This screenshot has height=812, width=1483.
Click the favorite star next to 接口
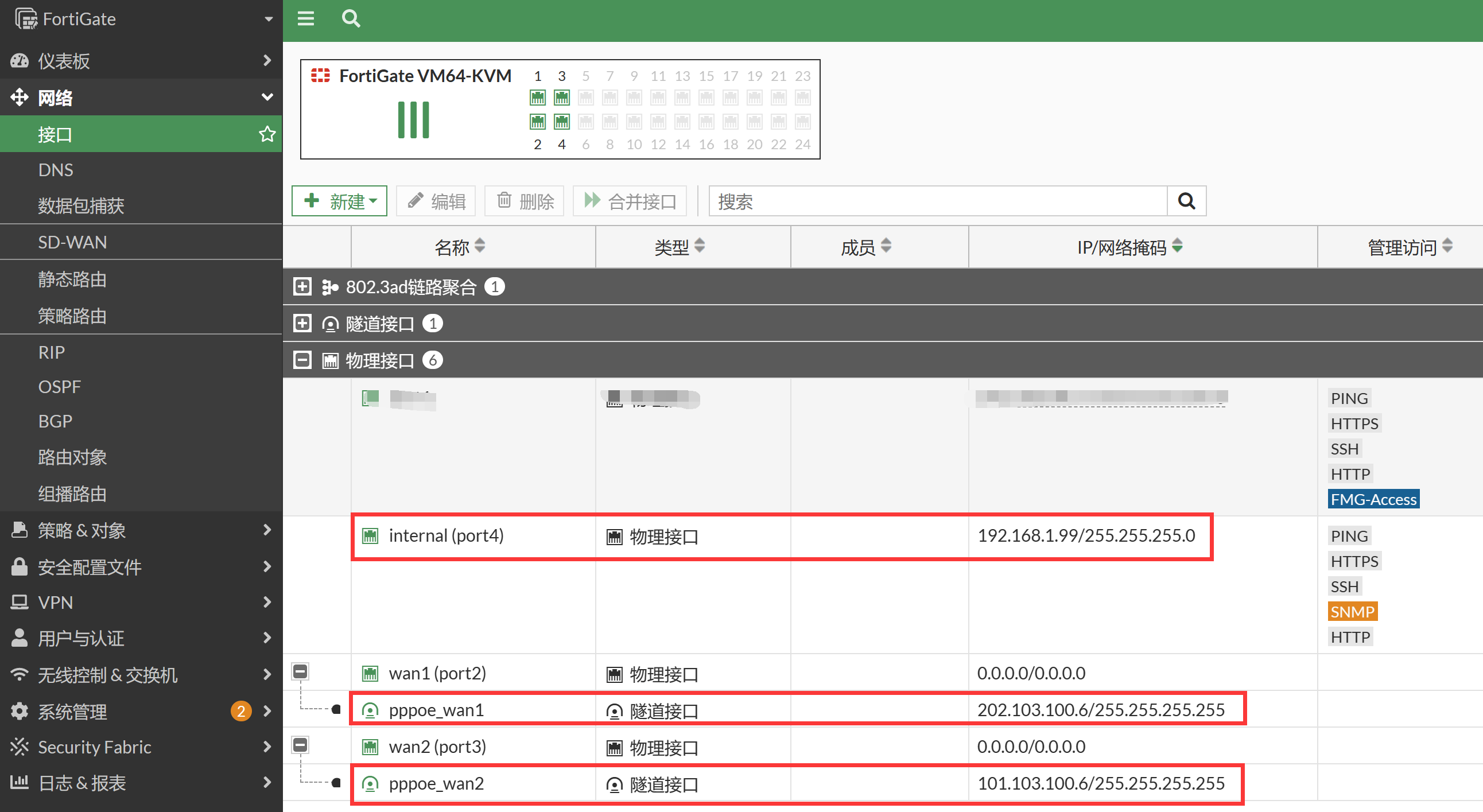[x=266, y=134]
